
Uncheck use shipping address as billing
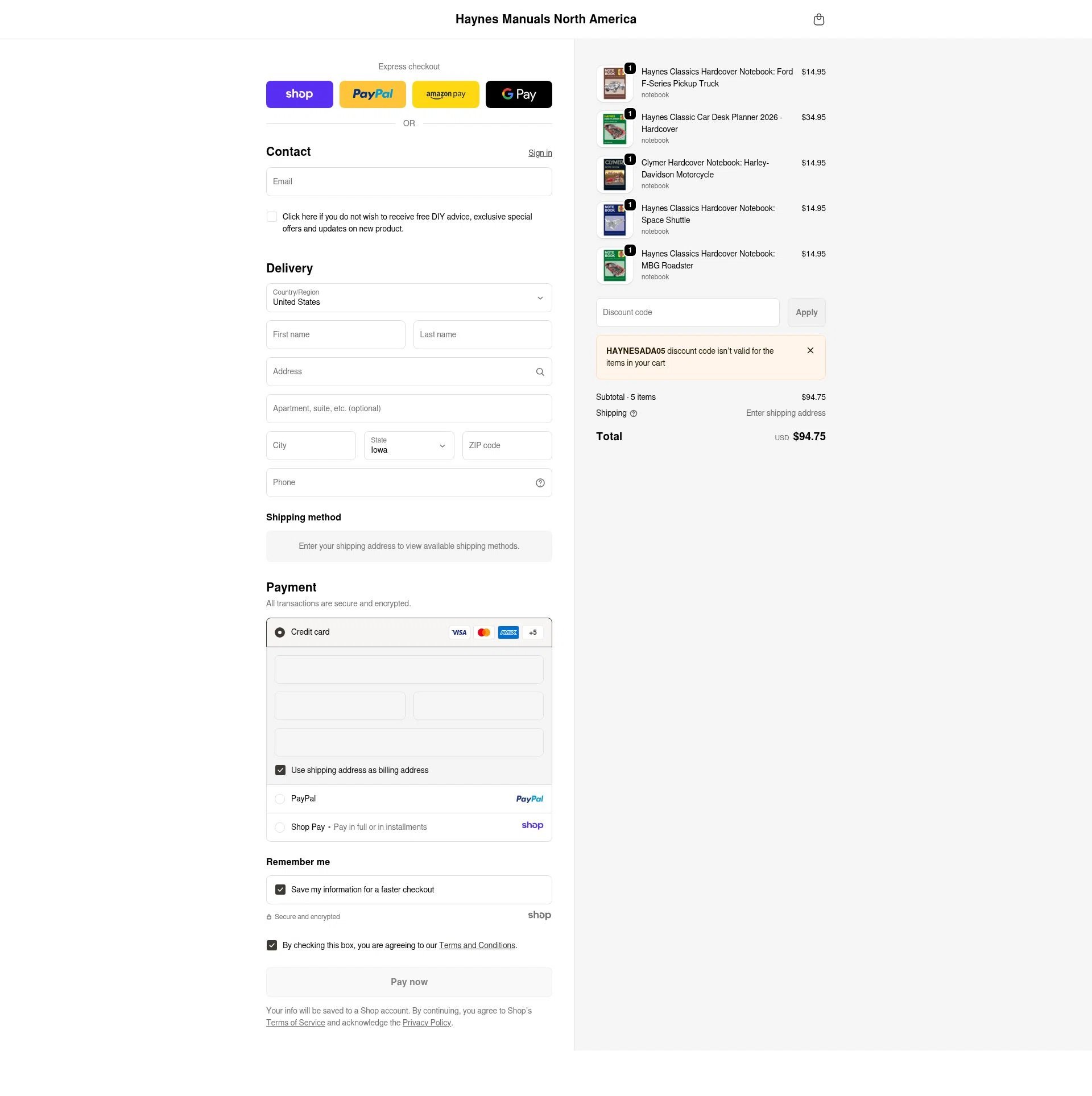(280, 770)
